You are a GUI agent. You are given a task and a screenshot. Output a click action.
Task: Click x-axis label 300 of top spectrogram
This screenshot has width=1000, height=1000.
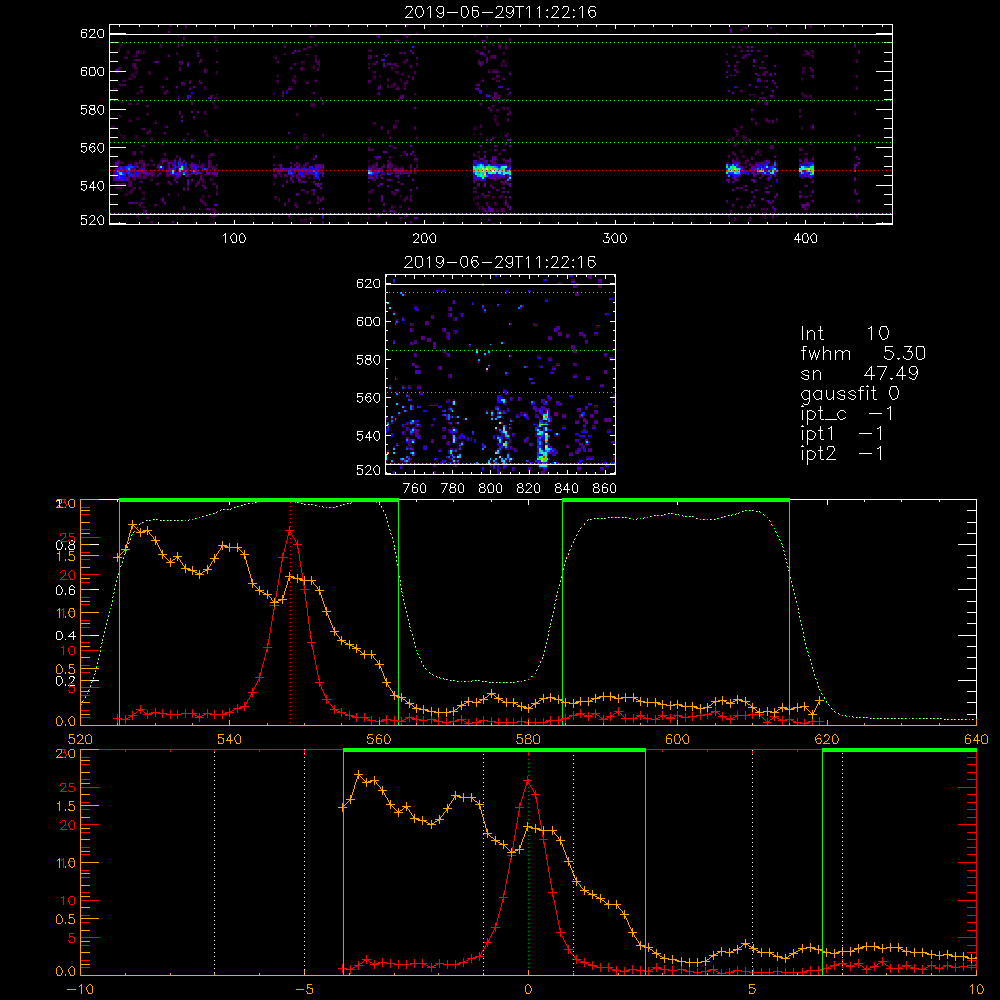615,239
